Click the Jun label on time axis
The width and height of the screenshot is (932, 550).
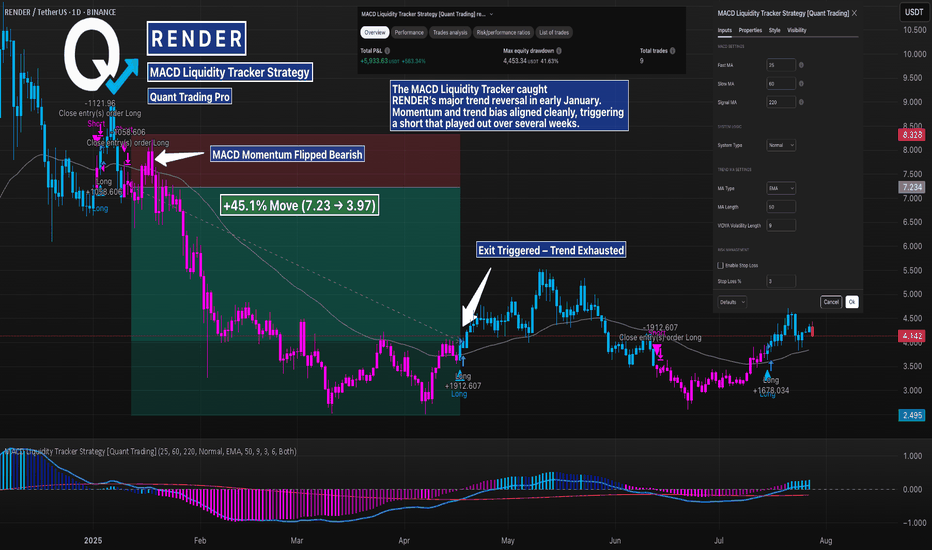pyautogui.click(x=615, y=540)
